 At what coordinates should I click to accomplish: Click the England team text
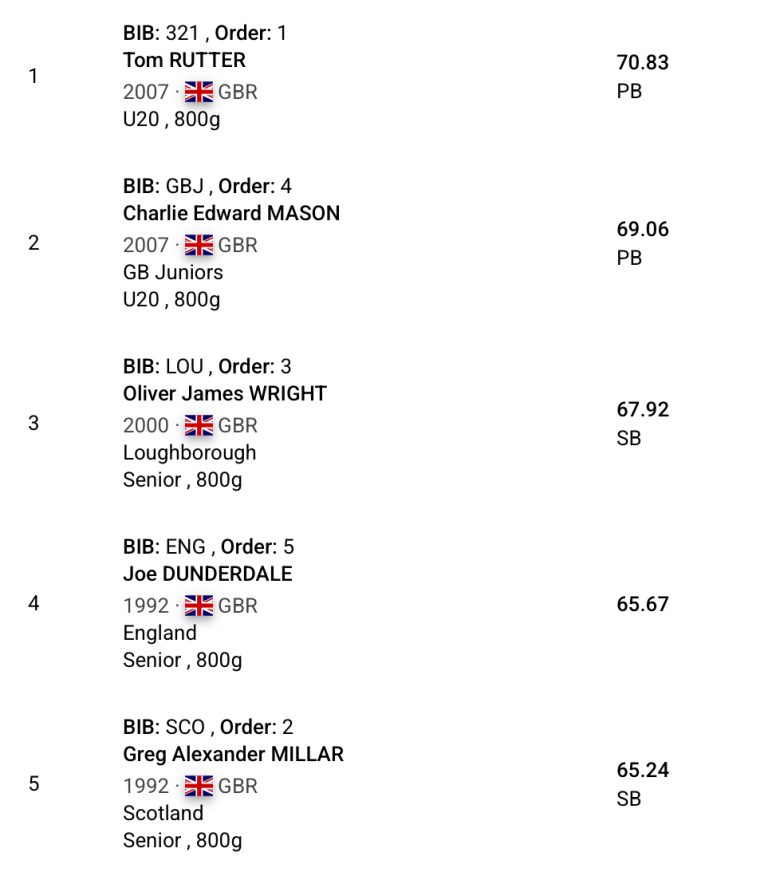tap(160, 633)
